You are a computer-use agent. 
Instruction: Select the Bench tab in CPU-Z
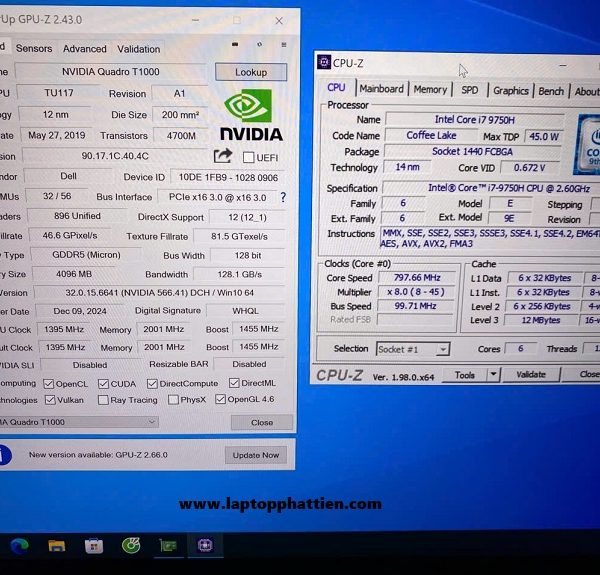pos(551,91)
